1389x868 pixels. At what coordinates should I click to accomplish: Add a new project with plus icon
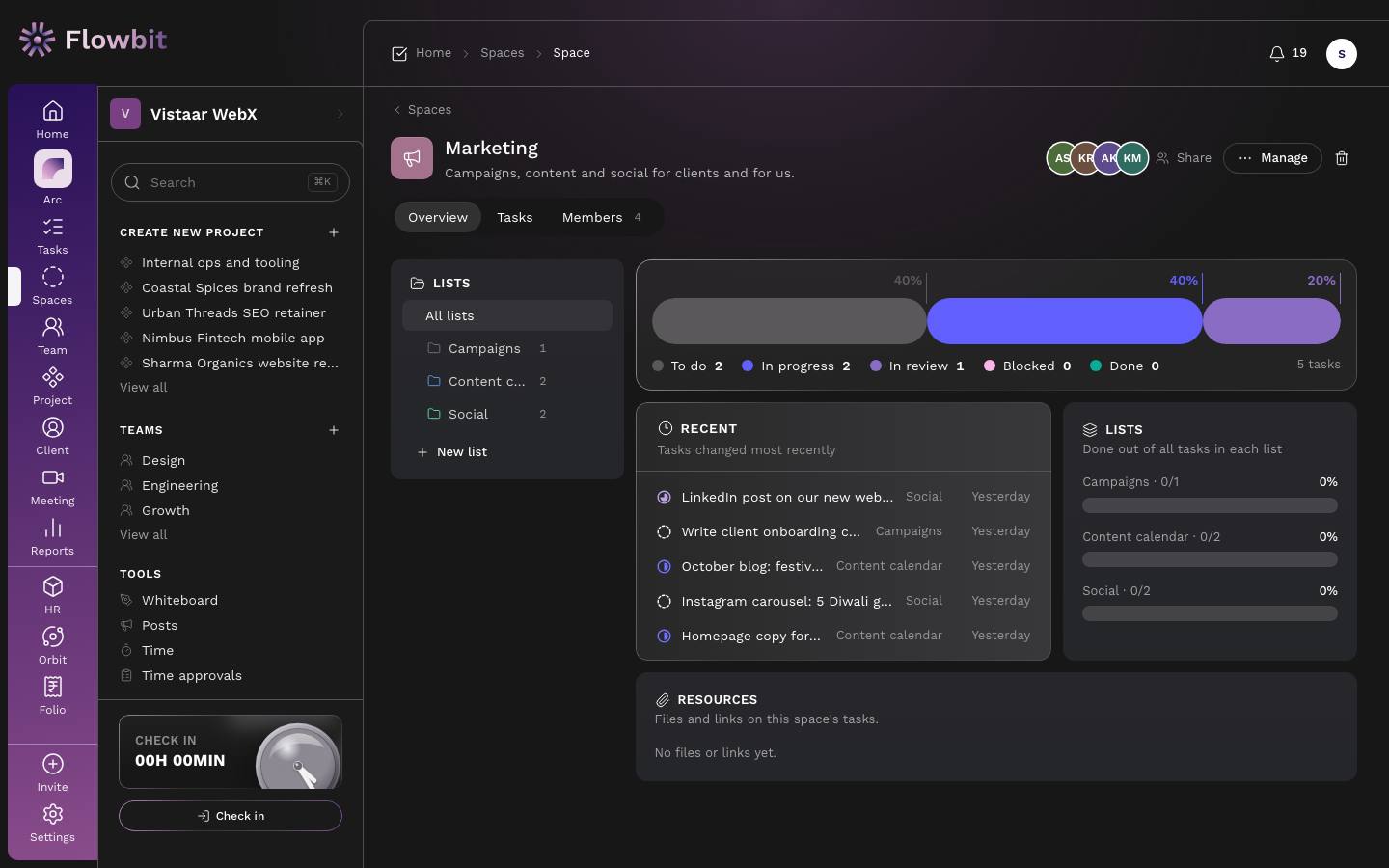pyautogui.click(x=334, y=232)
